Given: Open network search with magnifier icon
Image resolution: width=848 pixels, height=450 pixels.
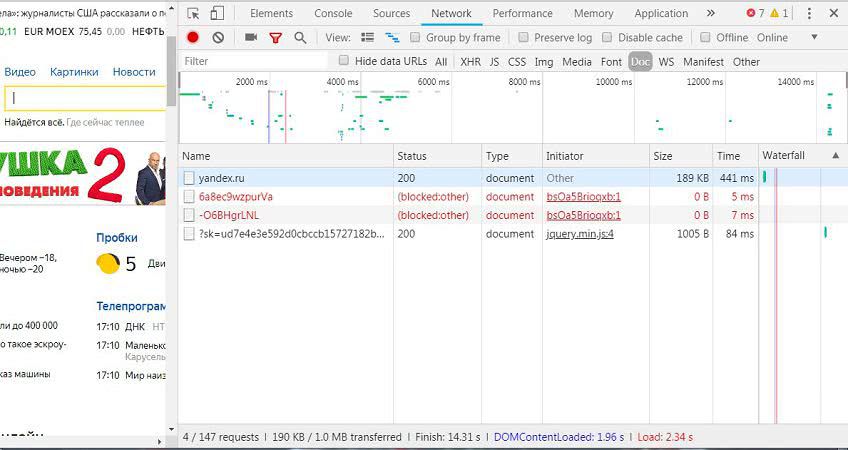Looking at the screenshot, I should 300,37.
